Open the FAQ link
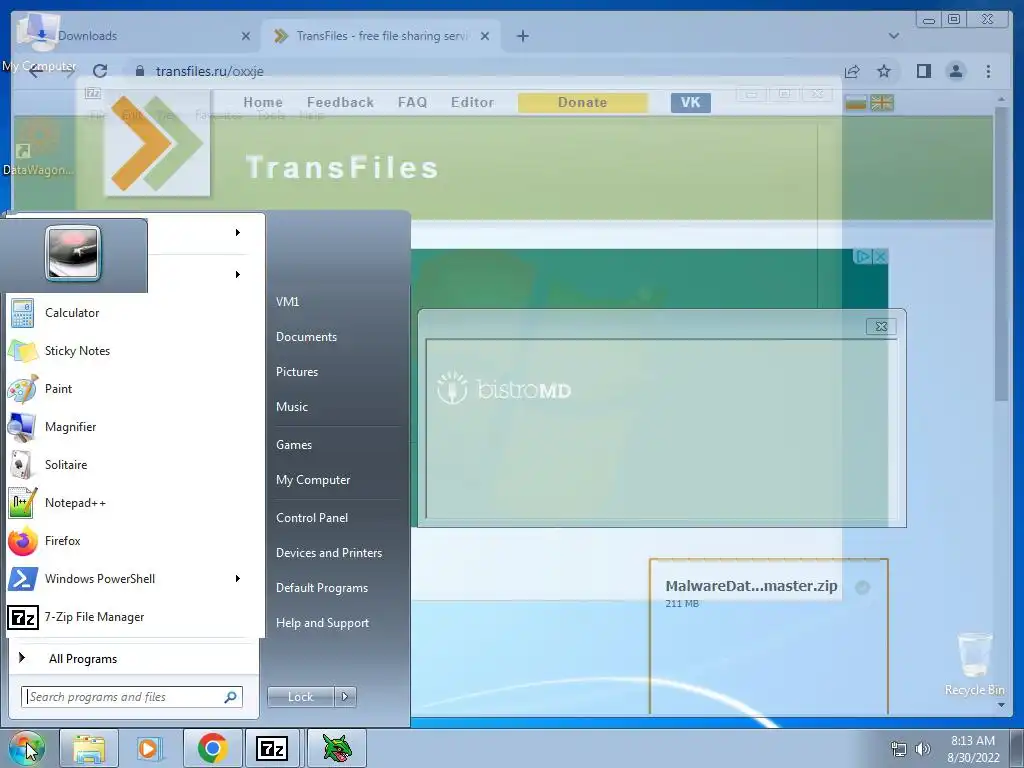This screenshot has height=768, width=1024. click(x=412, y=103)
